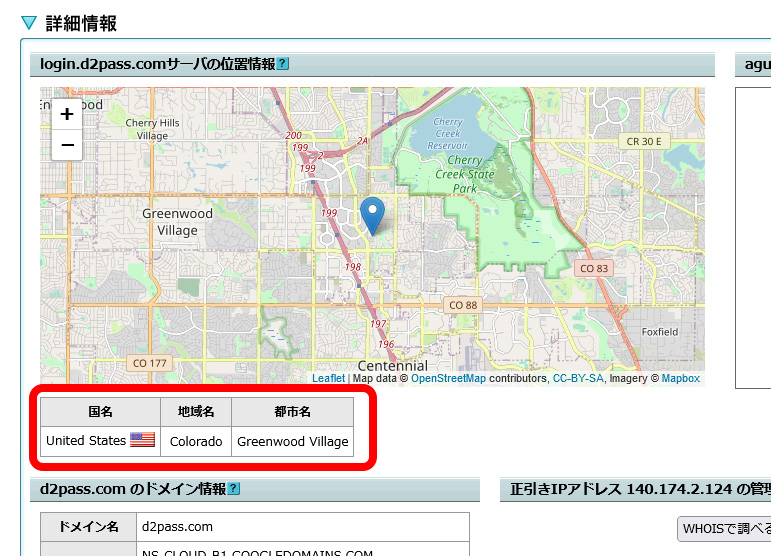Viewport: 771px width, 556px height.
Task: Select the Colorado region cell
Action: 195,441
